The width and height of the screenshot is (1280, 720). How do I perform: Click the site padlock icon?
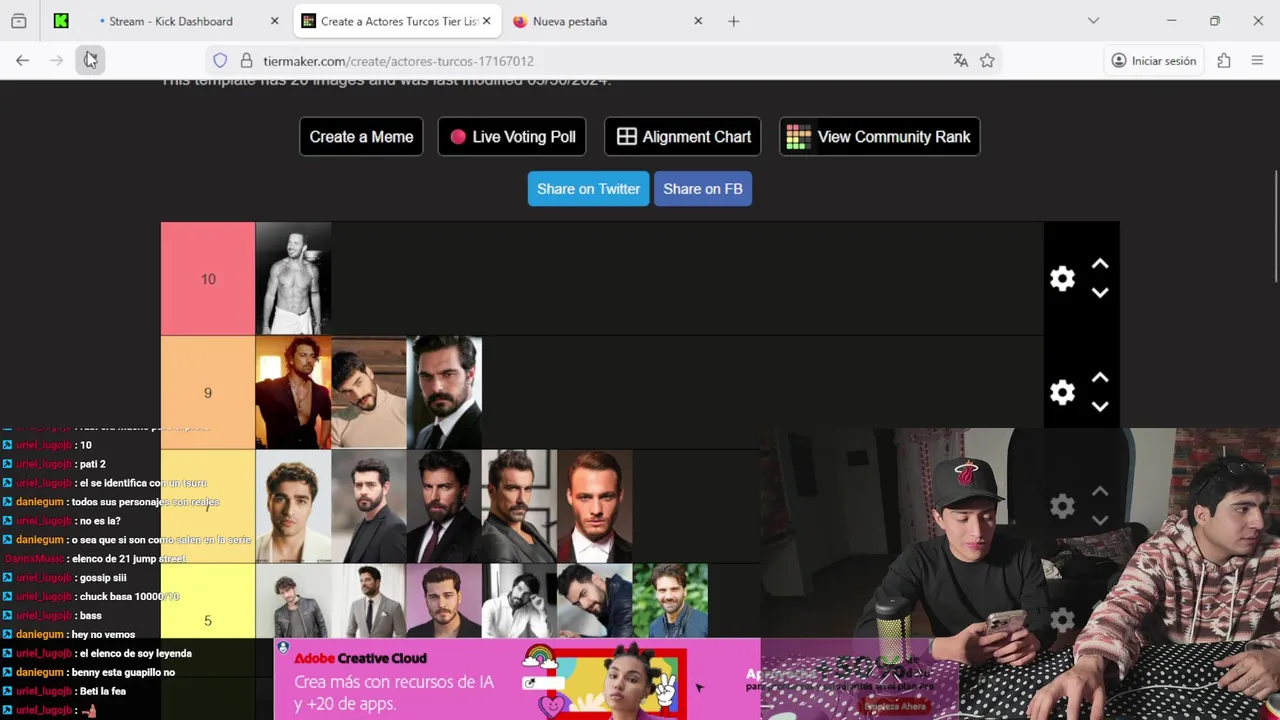tap(246, 61)
